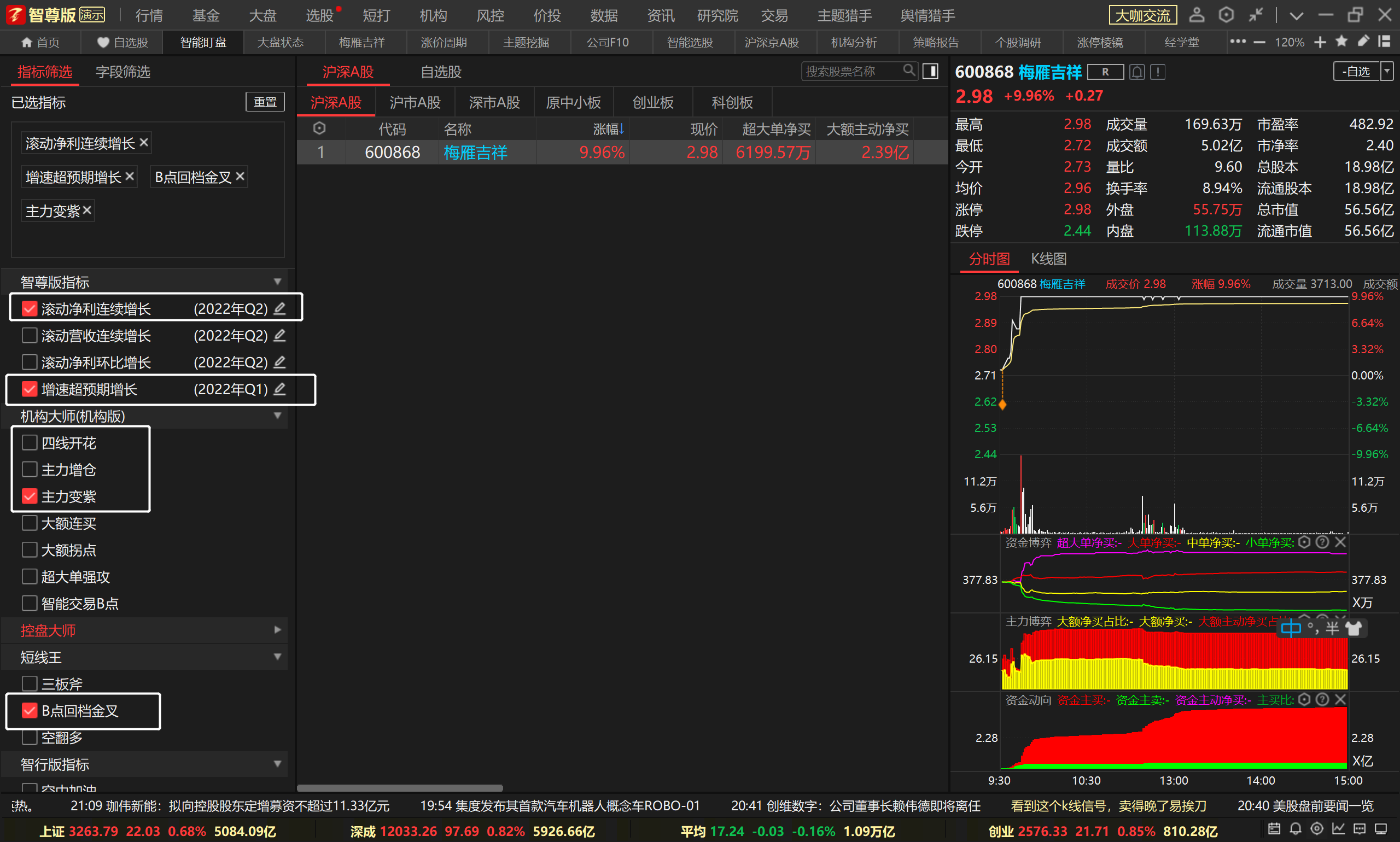
Task: Click the R badge beside 梅雁吉祥 title
Action: pyautogui.click(x=1105, y=72)
